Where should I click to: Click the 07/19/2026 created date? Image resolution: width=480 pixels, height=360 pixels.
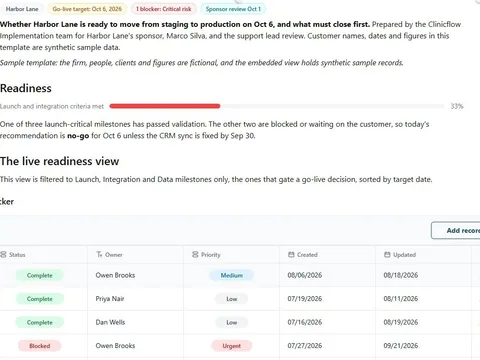[305, 299]
